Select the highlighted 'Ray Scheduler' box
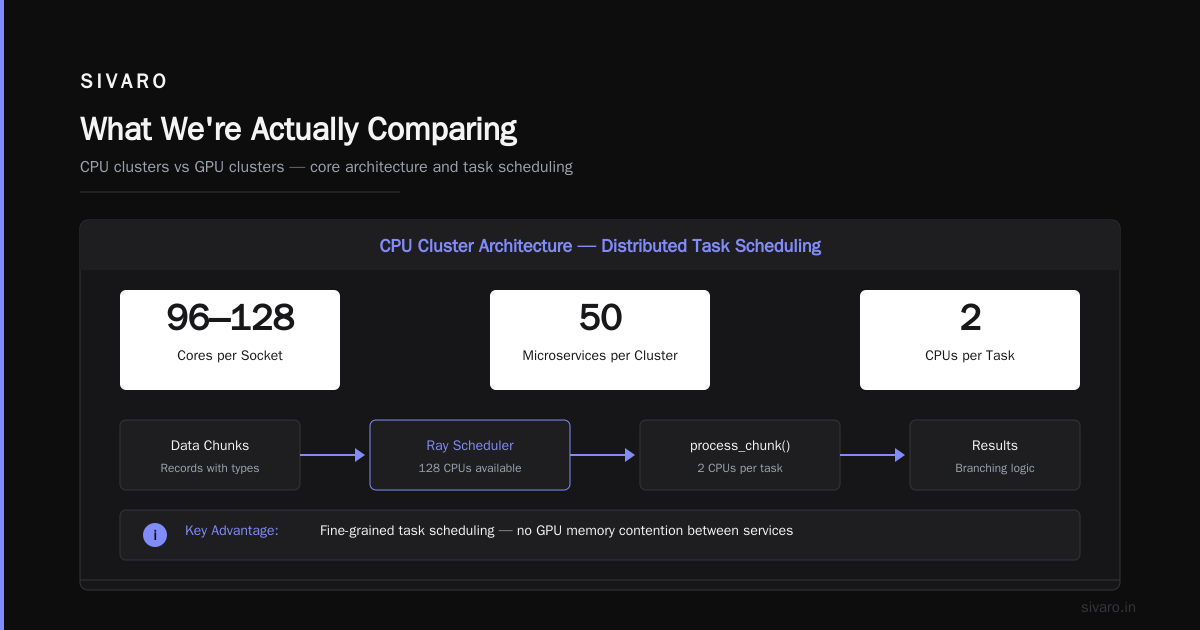Screen dimensions: 1200x630 [470, 455]
